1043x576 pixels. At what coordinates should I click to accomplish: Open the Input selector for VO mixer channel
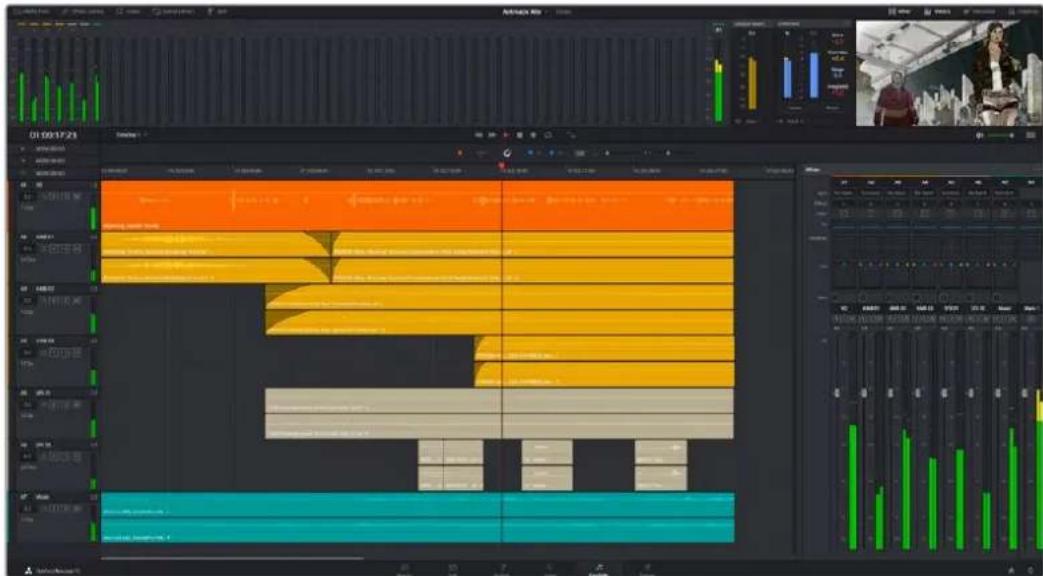[843, 193]
